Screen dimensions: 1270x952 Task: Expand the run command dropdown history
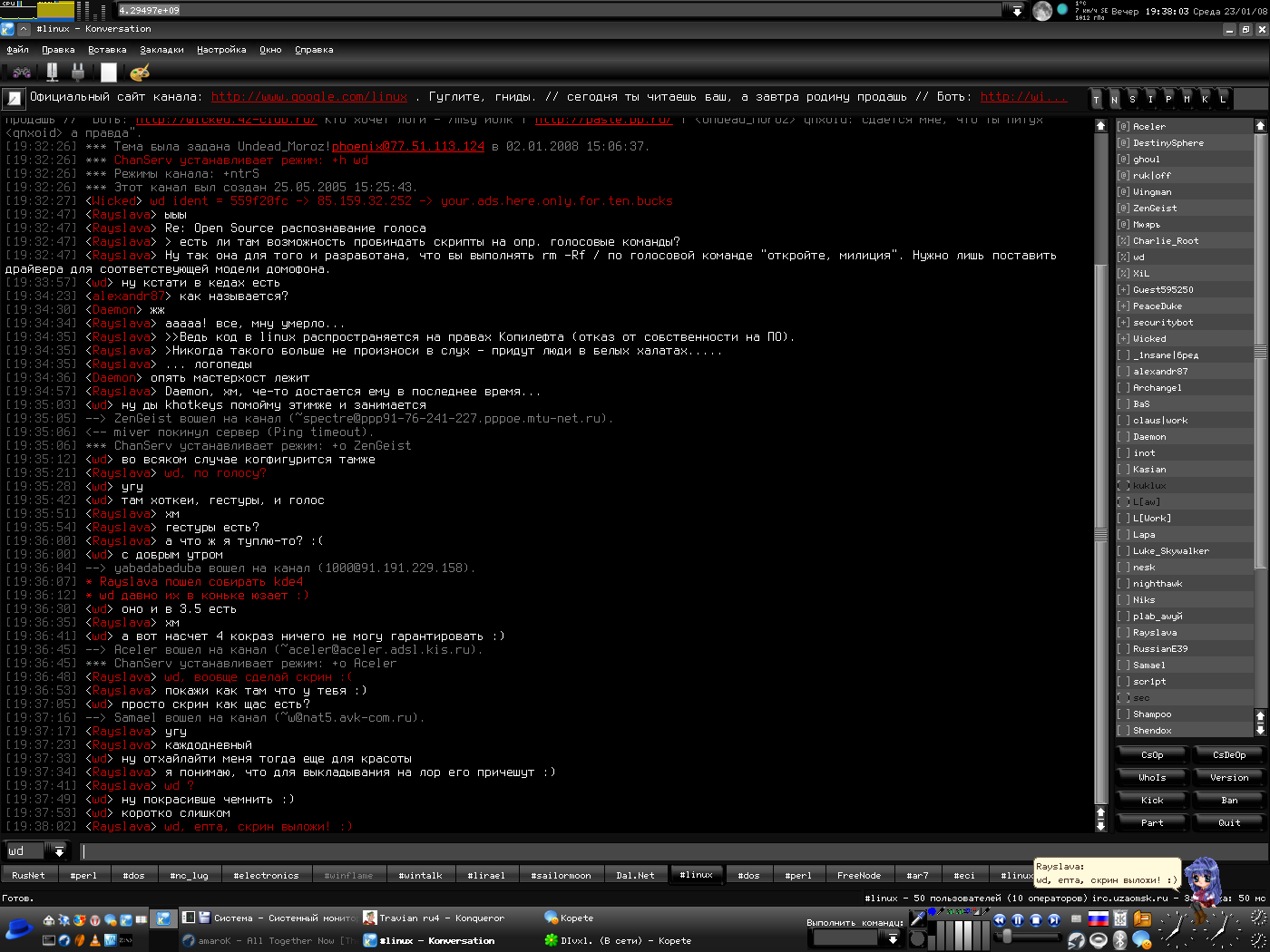[x=894, y=939]
